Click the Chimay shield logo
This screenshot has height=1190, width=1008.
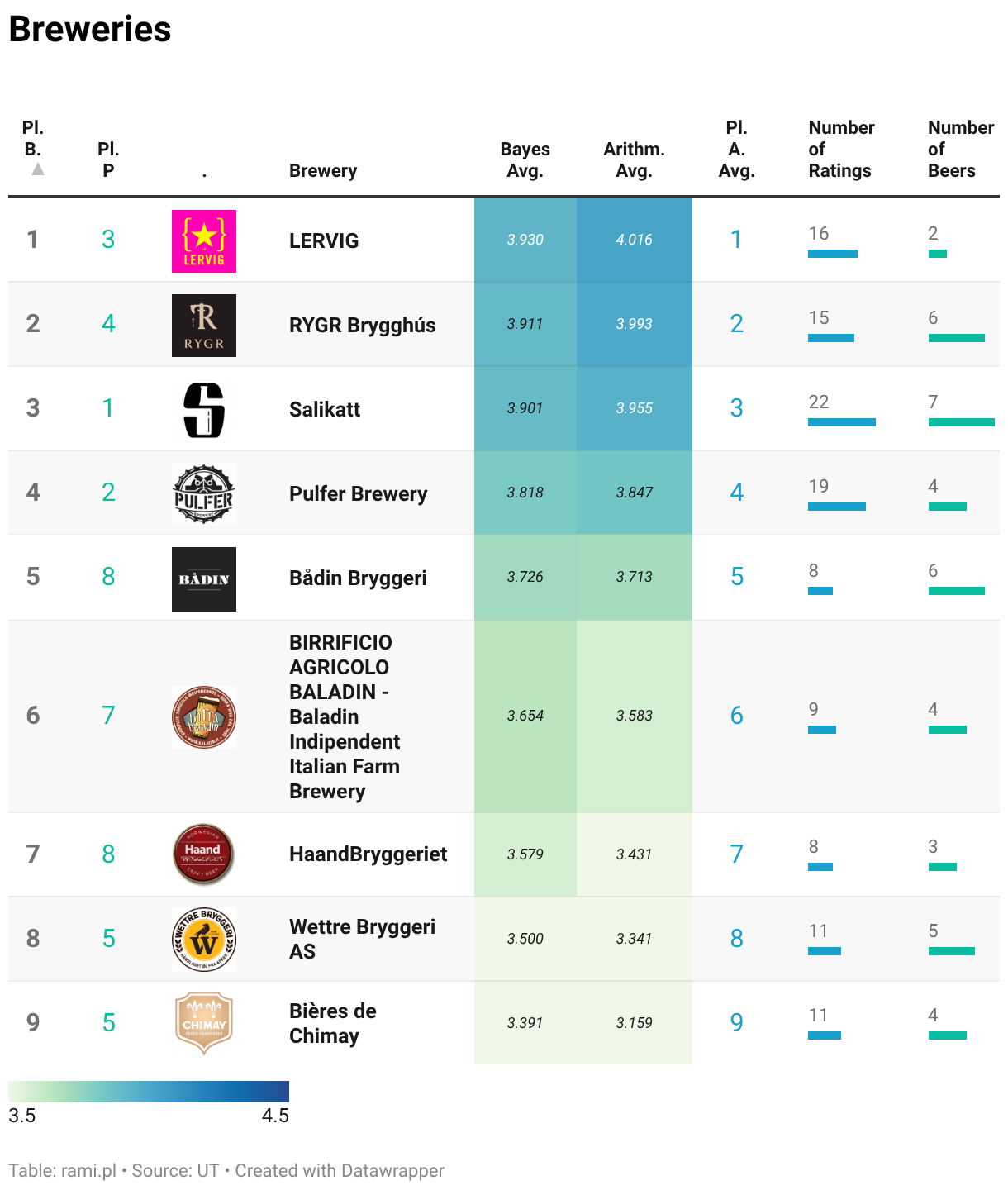[204, 1023]
